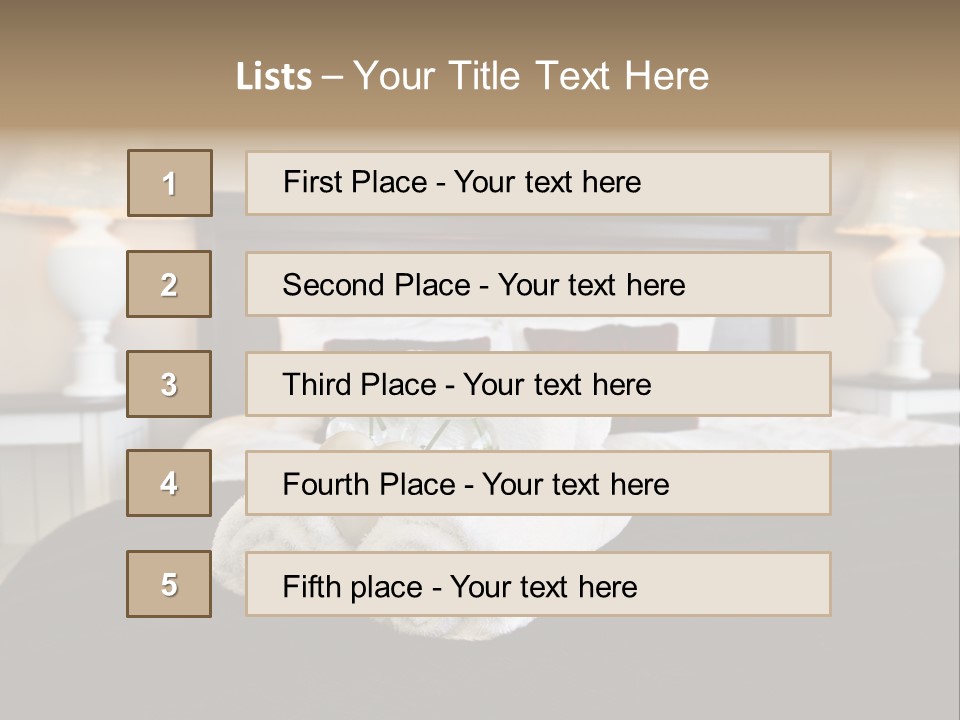Screen dimensions: 960x720
Task: Select the number 3 box
Action: point(169,384)
